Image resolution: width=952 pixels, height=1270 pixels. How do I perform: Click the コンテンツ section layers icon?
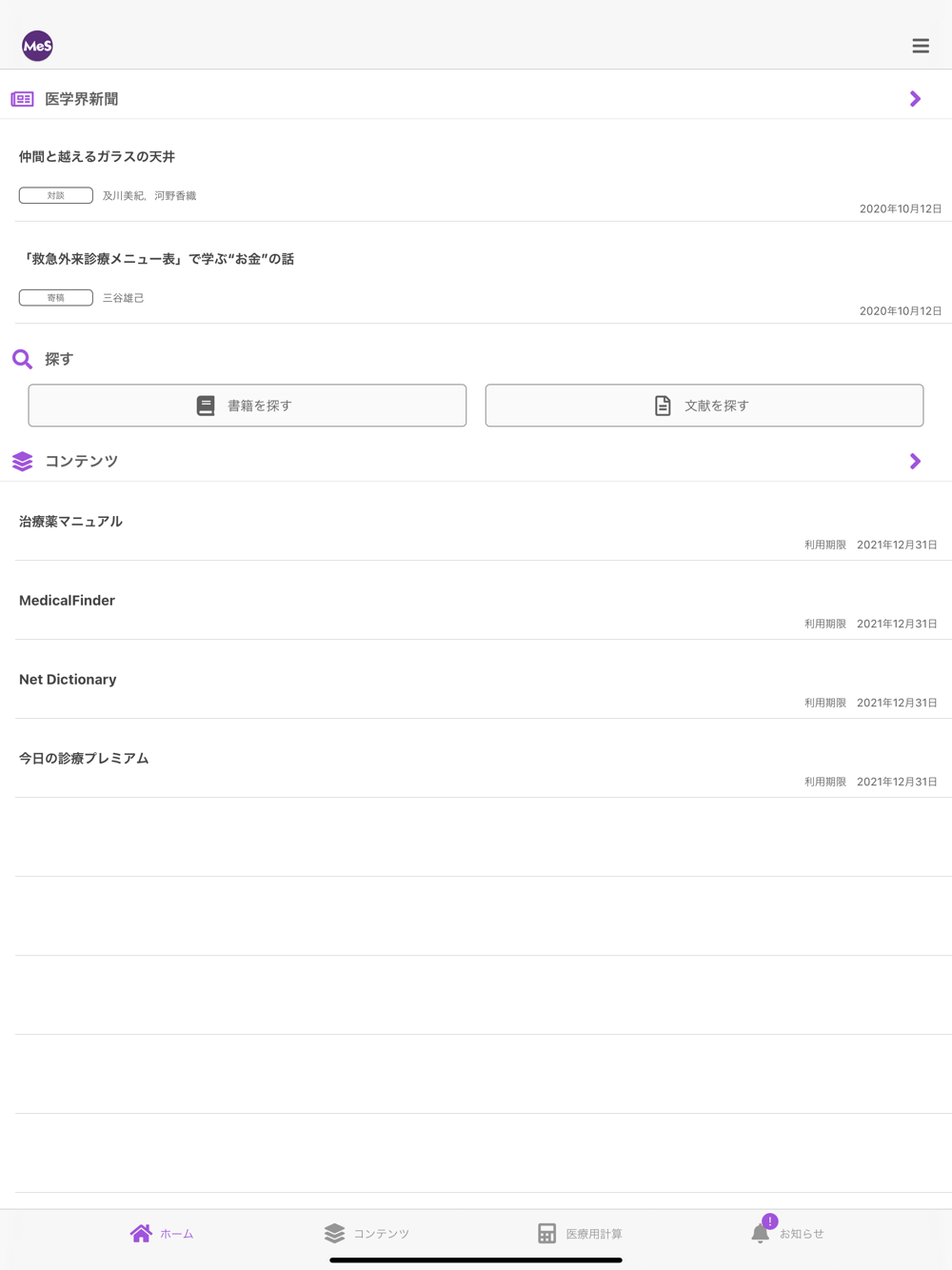click(22, 462)
